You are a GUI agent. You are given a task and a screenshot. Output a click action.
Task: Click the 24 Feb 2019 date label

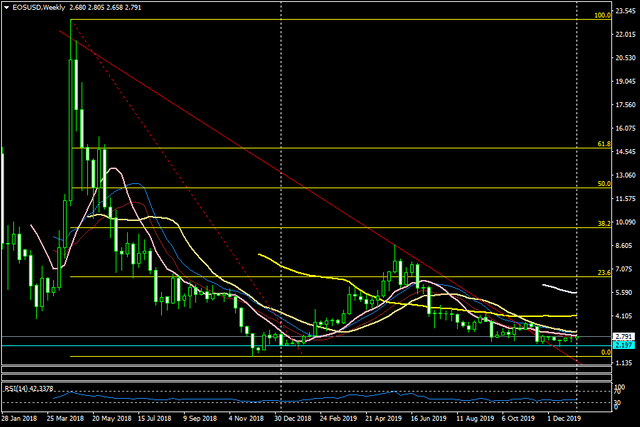click(338, 418)
